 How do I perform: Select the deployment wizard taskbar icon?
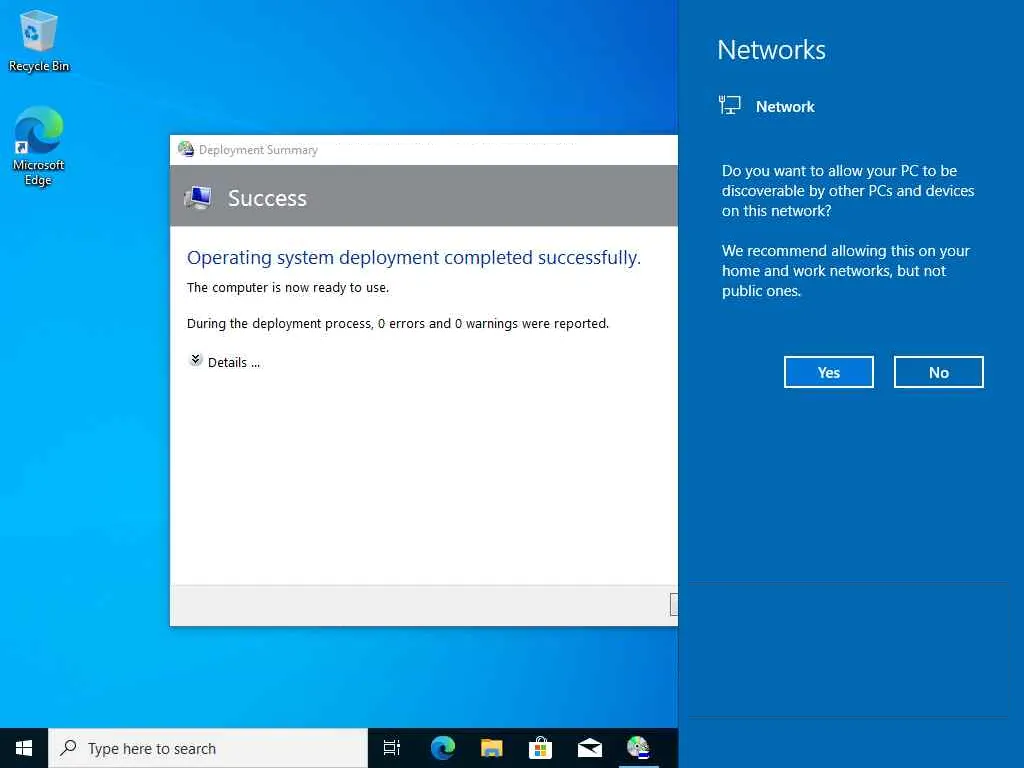(x=638, y=748)
